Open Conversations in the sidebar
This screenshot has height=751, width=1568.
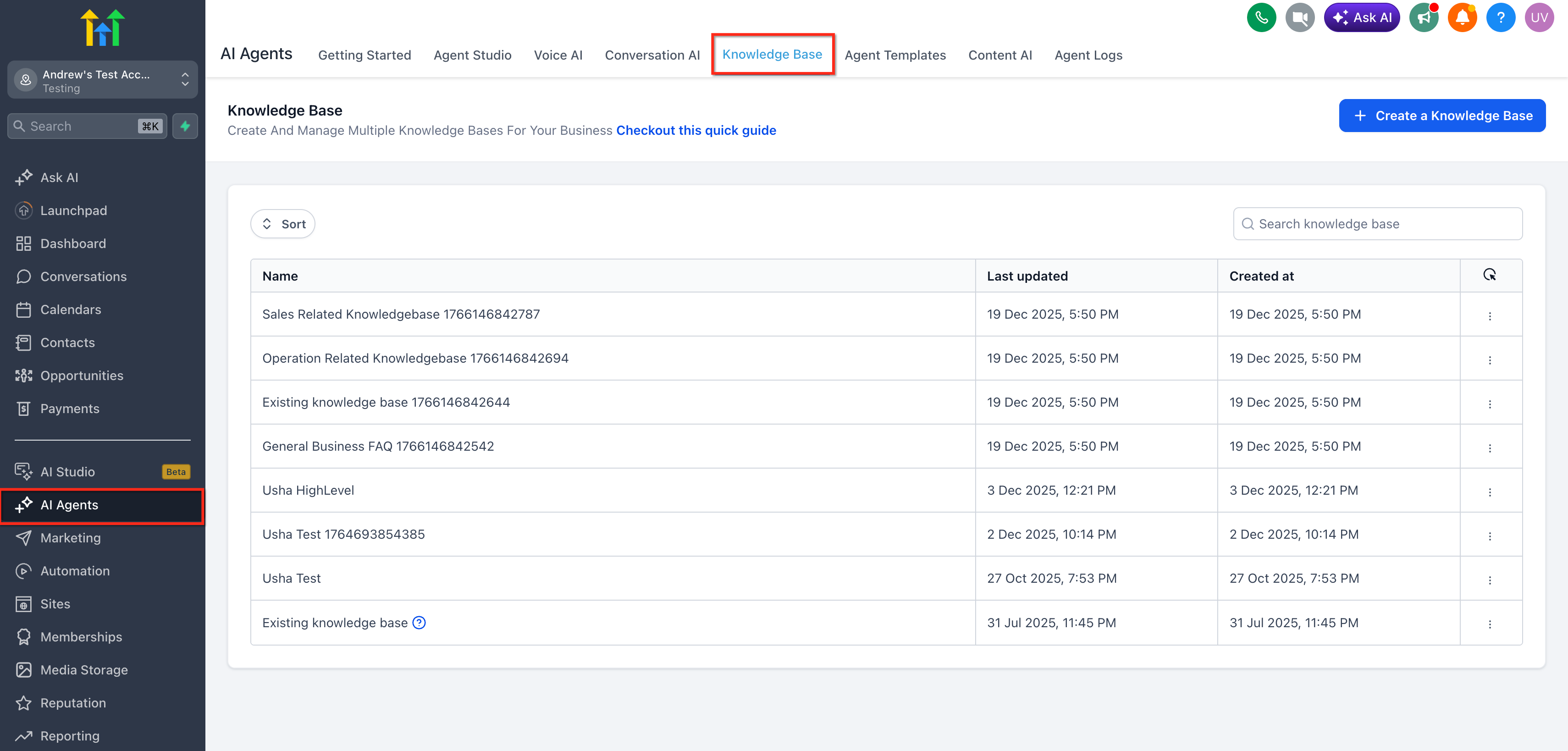(83, 276)
